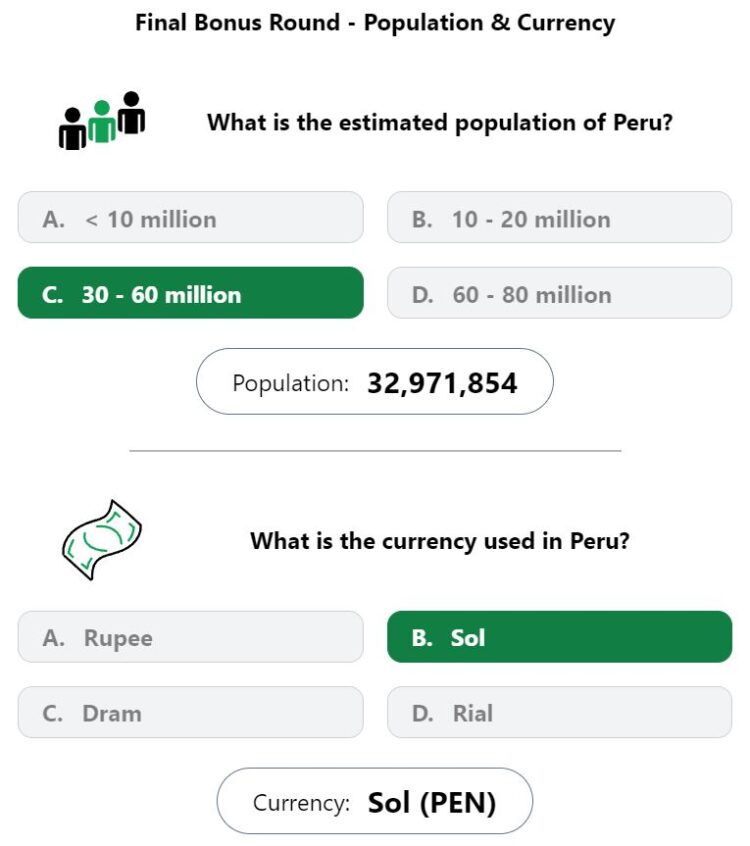Click the Population: label
The width and height of the screenshot is (750, 846).
pyautogui.click(x=291, y=384)
